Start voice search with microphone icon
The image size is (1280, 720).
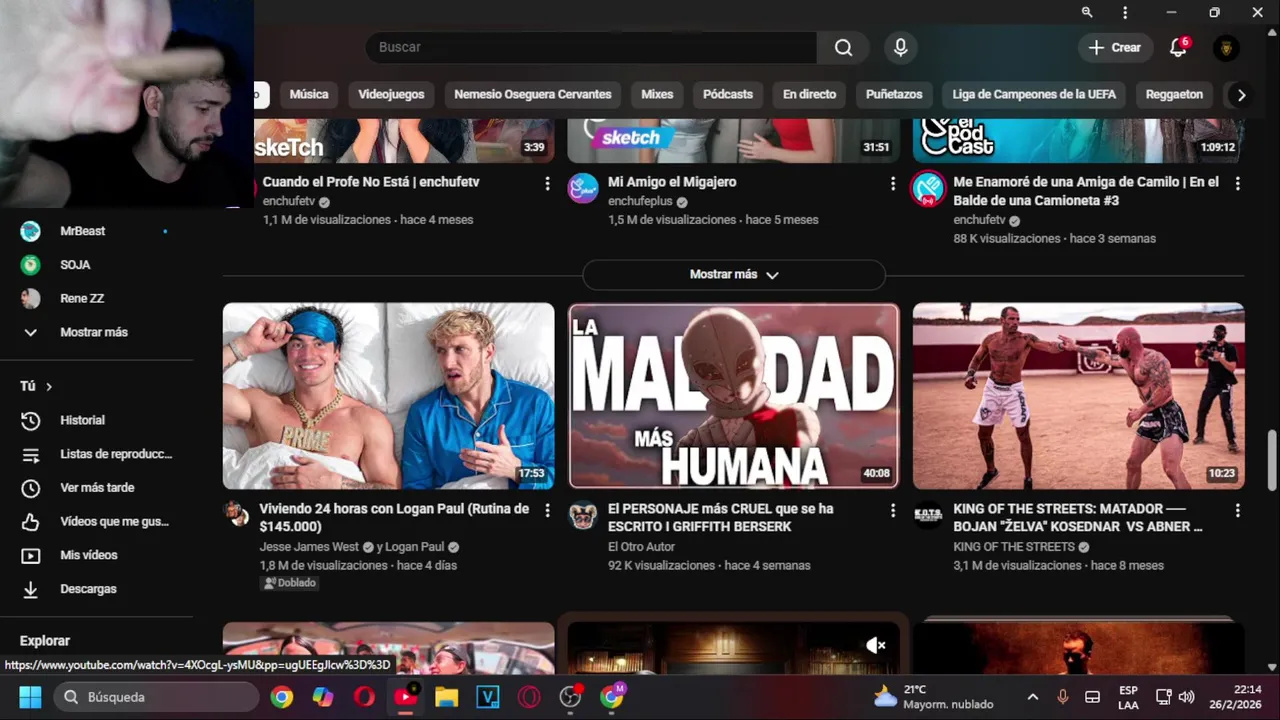point(900,47)
